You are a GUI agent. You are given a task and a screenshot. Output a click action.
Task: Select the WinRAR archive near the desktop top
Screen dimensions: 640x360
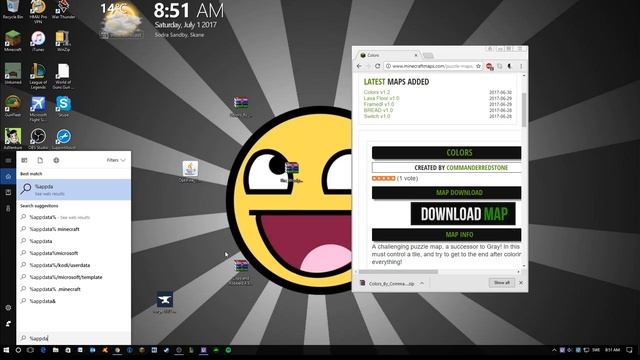tap(241, 107)
